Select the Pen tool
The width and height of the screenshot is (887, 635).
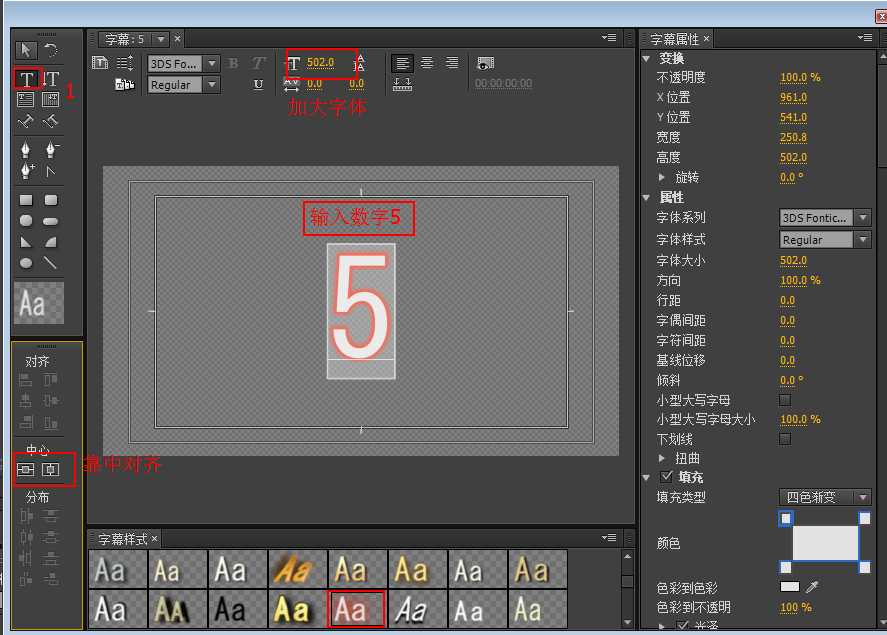[25, 150]
